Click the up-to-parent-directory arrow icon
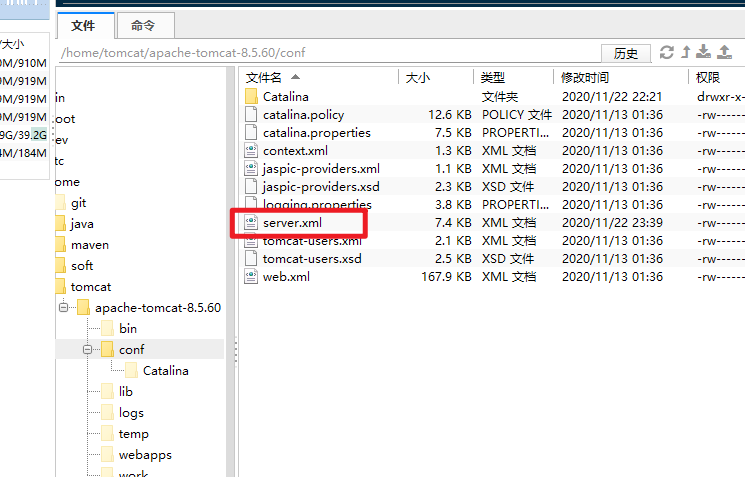This screenshot has height=477, width=745. [686, 52]
